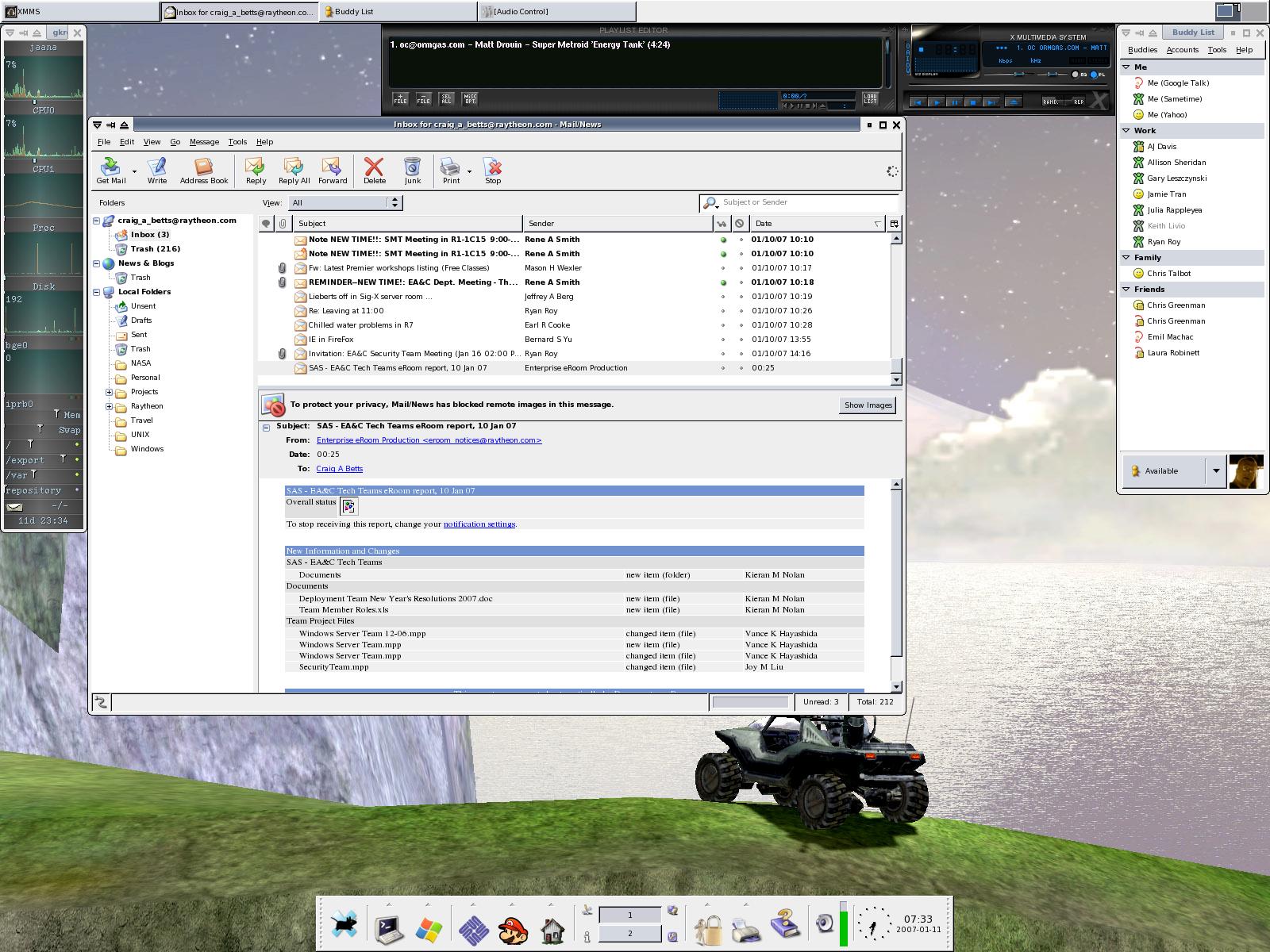Collapse the Local Folders tree
This screenshot has height=952, width=1270.
point(97,292)
